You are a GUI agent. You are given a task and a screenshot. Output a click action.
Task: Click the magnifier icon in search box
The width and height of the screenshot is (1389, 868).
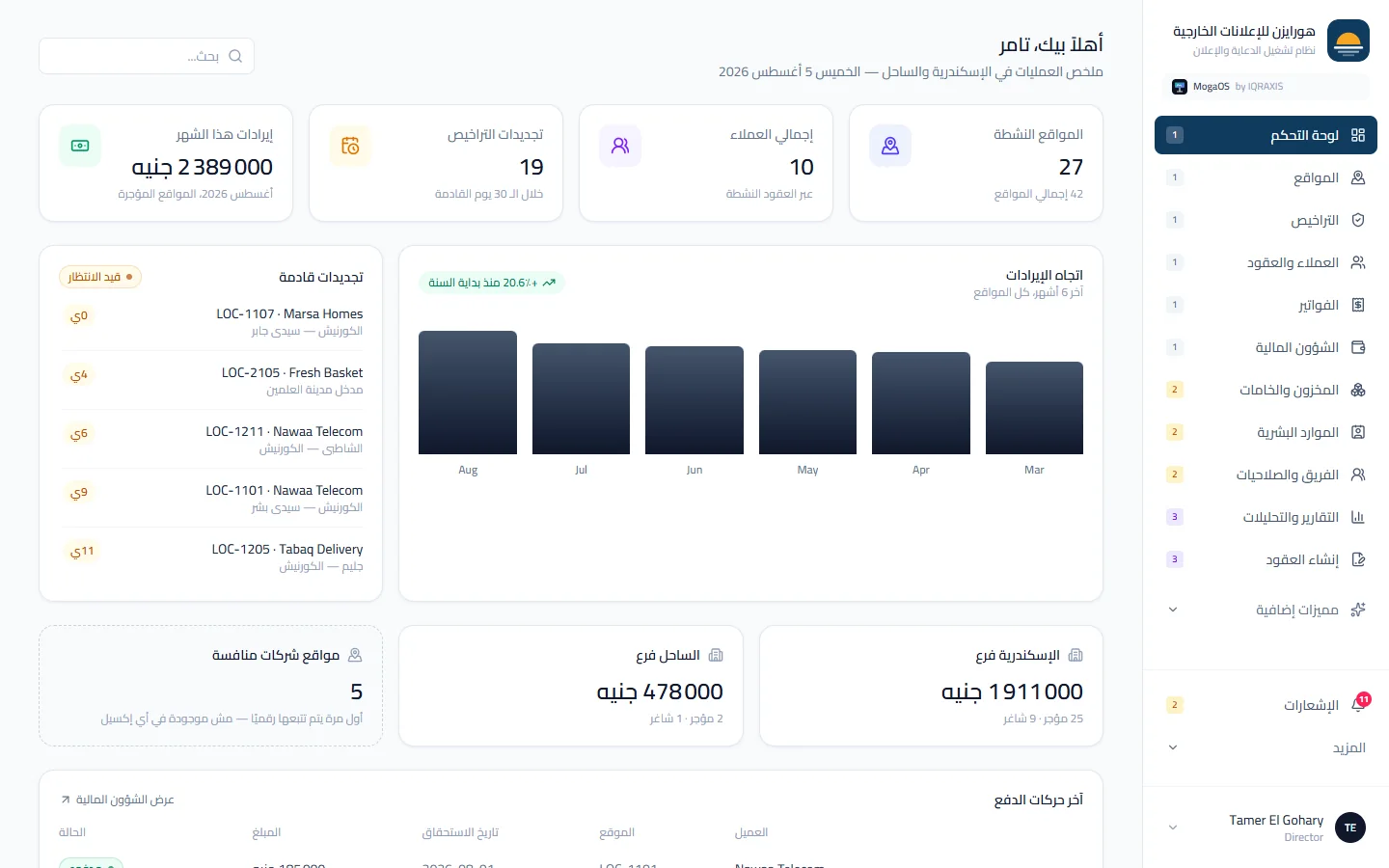[235, 56]
